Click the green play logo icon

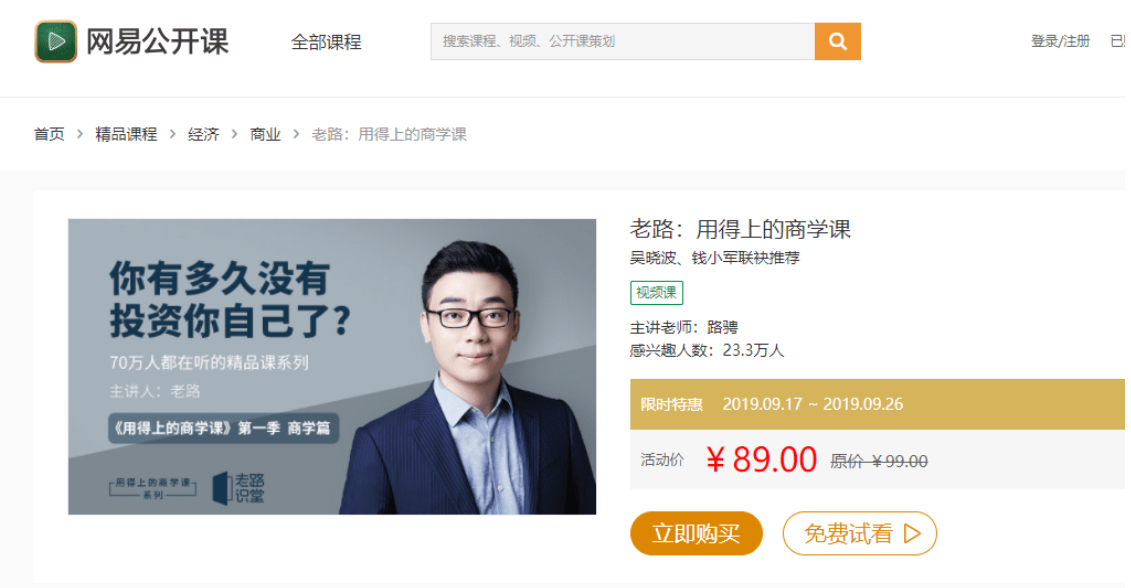click(x=56, y=41)
